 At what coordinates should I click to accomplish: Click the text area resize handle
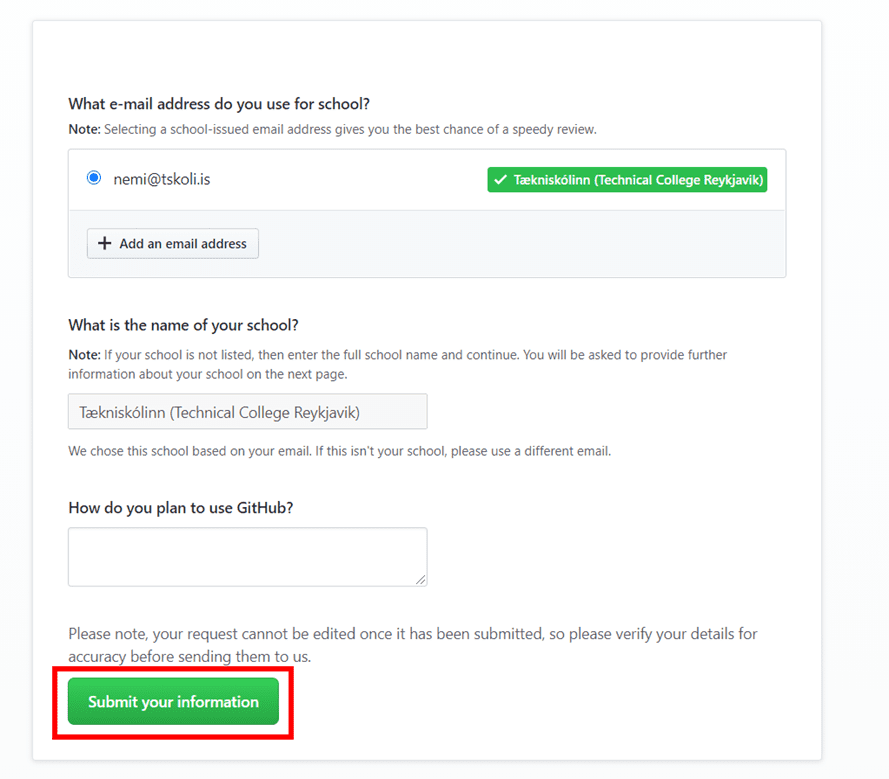click(x=420, y=579)
